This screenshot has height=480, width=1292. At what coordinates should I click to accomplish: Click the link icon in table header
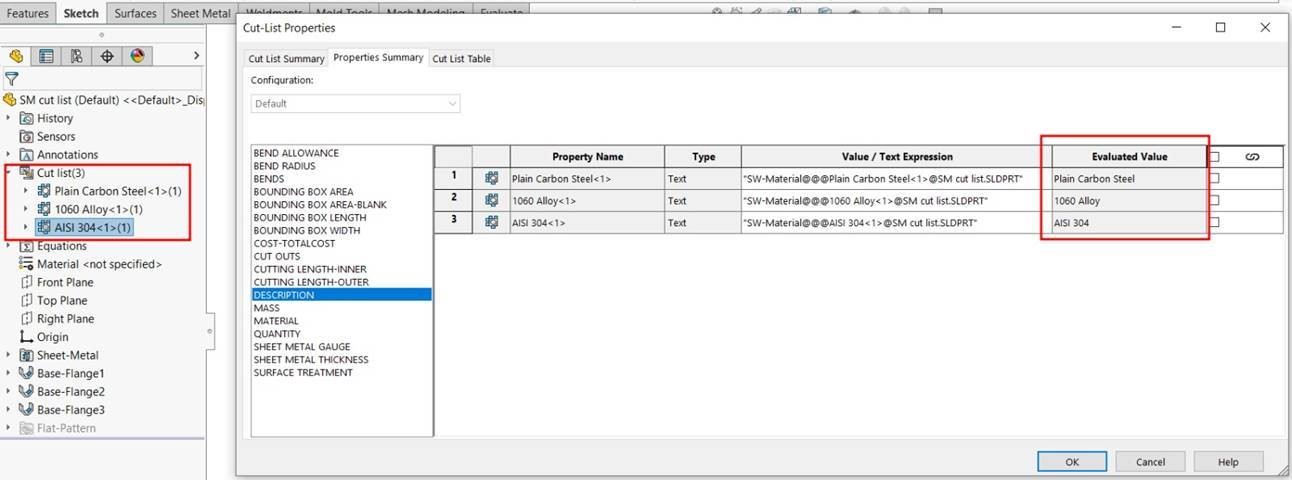click(1252, 156)
